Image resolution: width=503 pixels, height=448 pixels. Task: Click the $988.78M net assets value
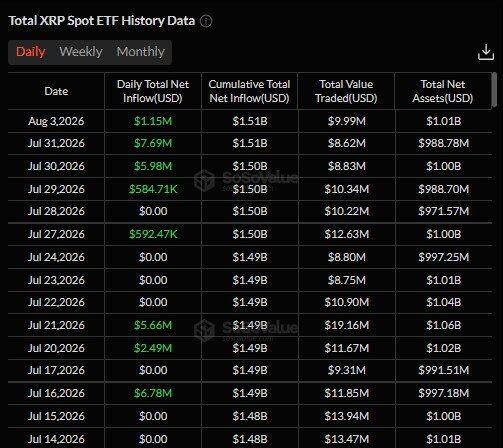(x=444, y=143)
